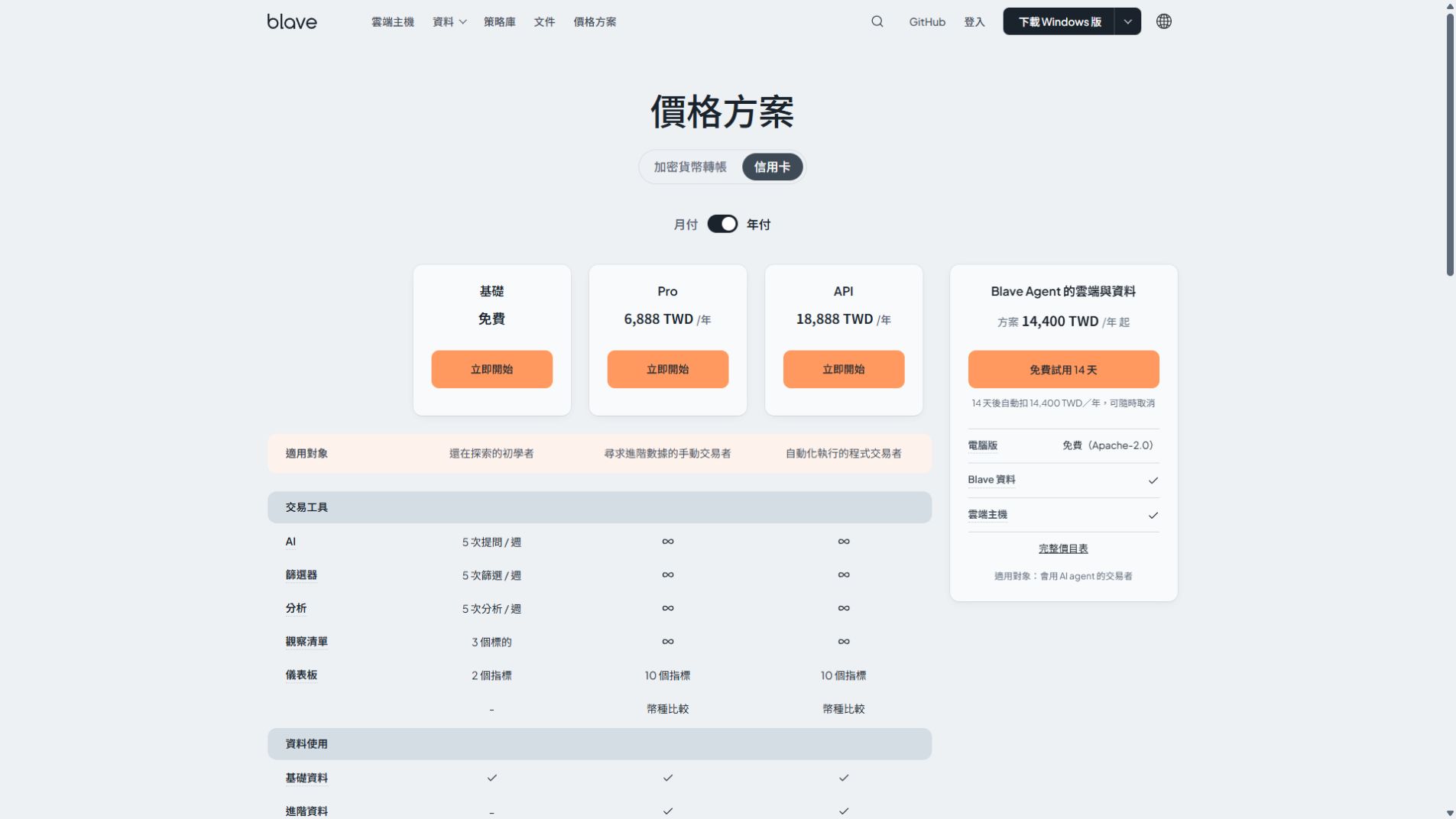Click scrollbar up arrow
The width and height of the screenshot is (1456, 819).
click(1450, 6)
